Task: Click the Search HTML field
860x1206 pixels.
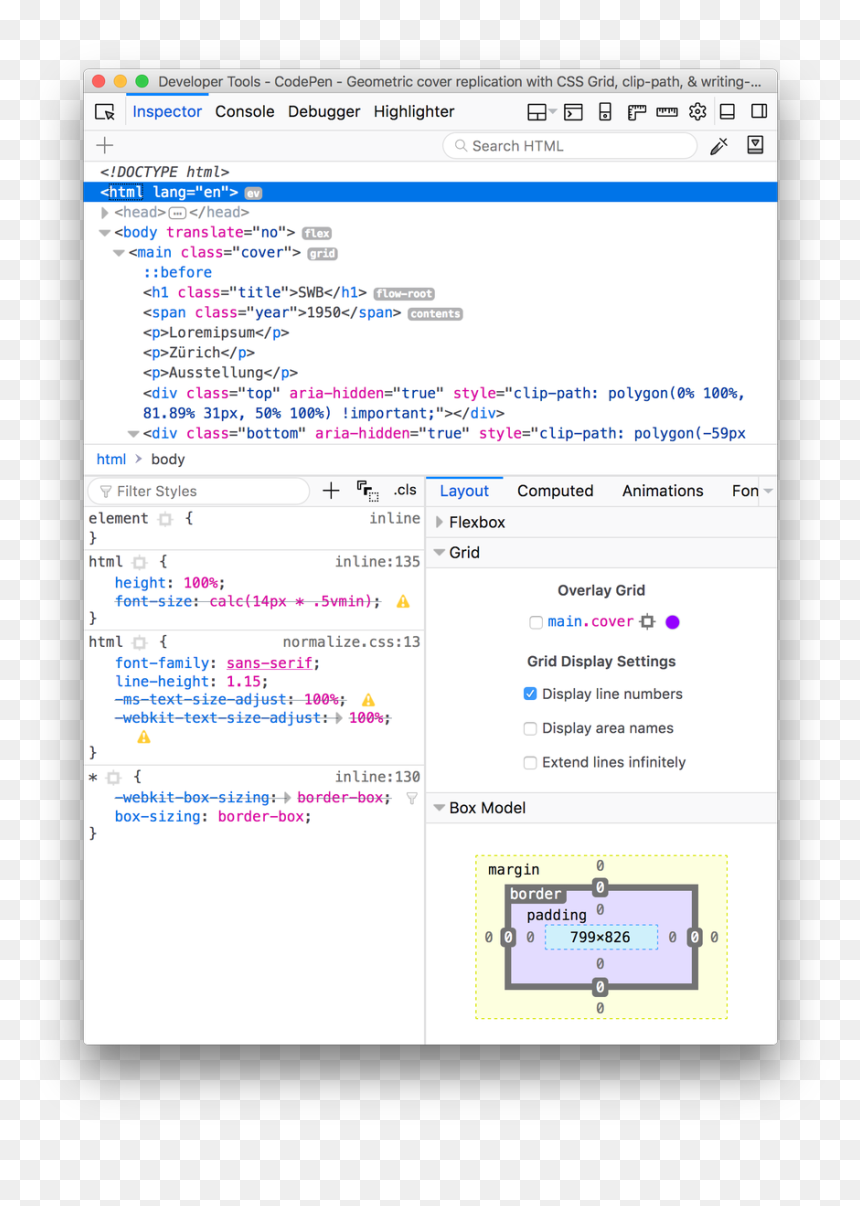Action: (x=570, y=146)
